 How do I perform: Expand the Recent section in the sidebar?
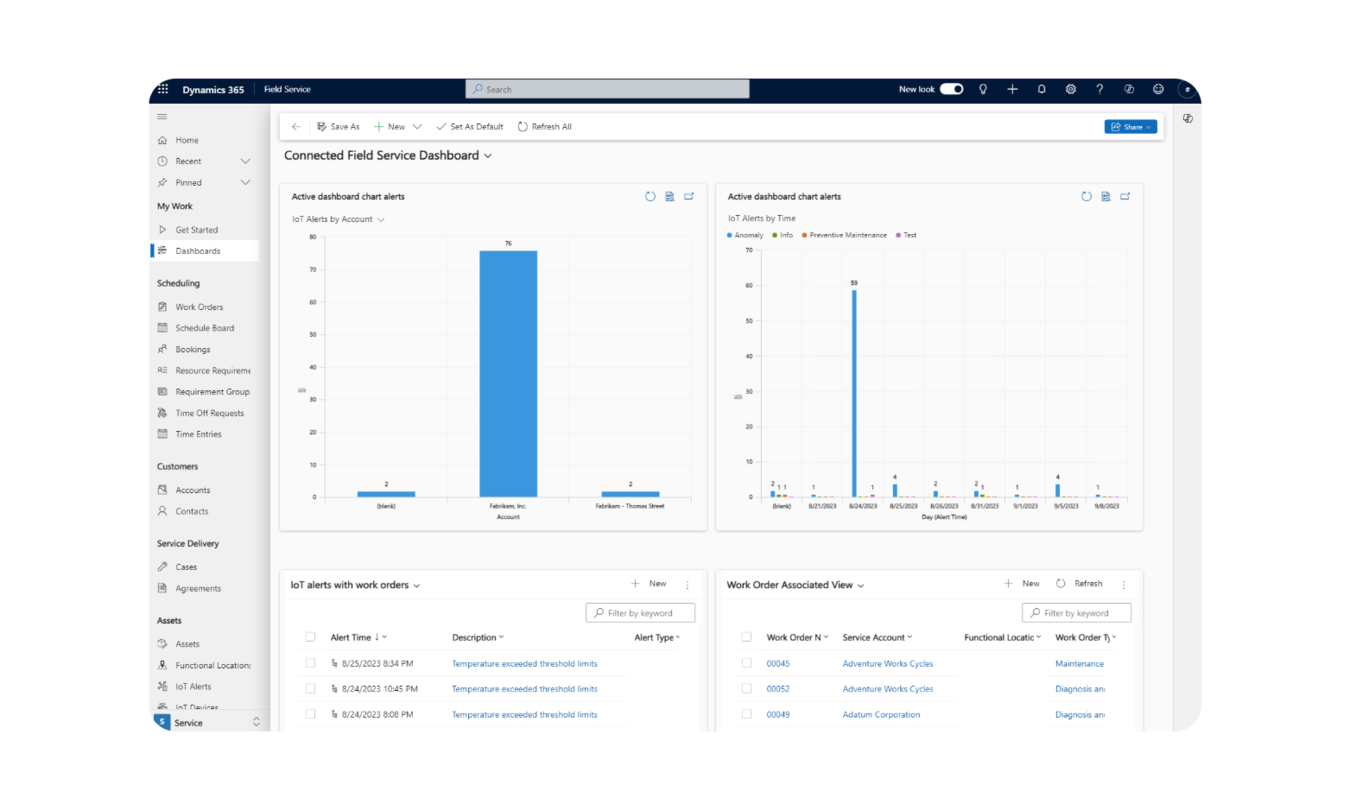pyautogui.click(x=245, y=161)
